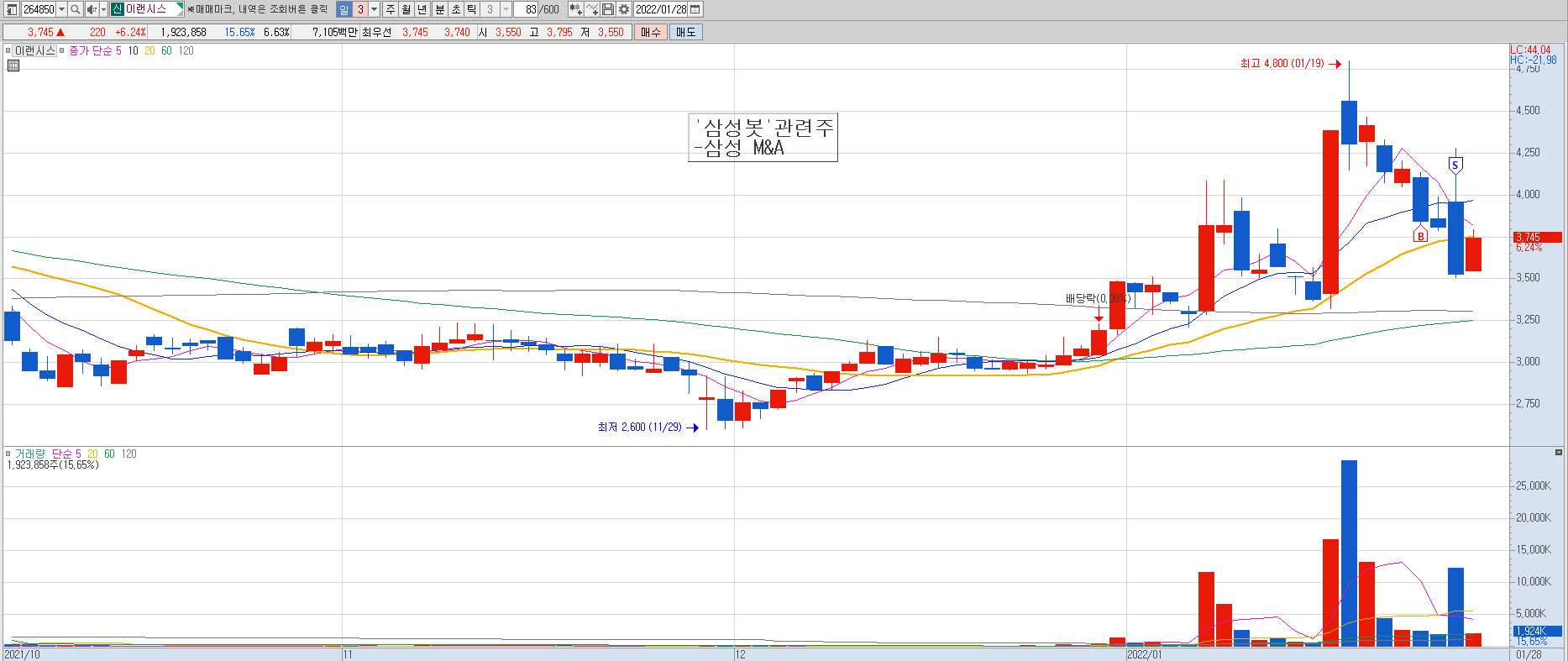
Task: Click the 10-day moving average legend
Action: coord(133,50)
